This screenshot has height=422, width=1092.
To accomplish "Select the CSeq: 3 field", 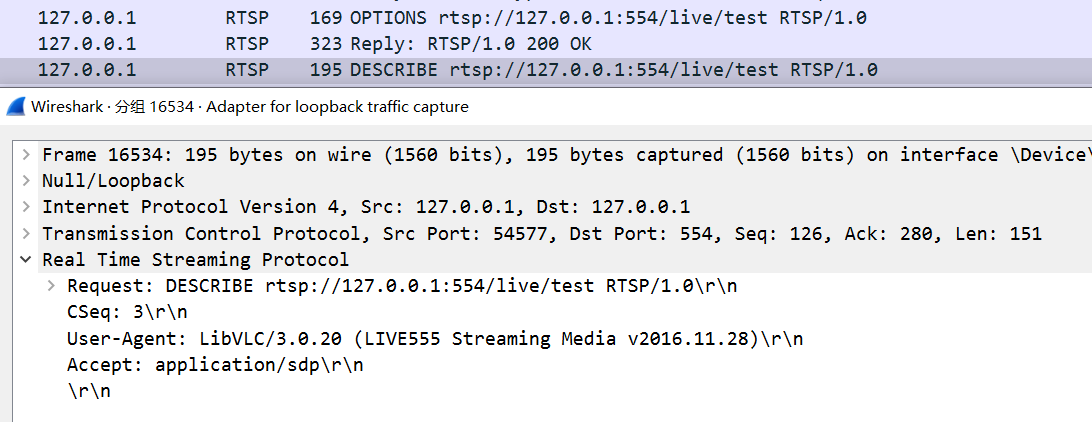I will pos(127,312).
